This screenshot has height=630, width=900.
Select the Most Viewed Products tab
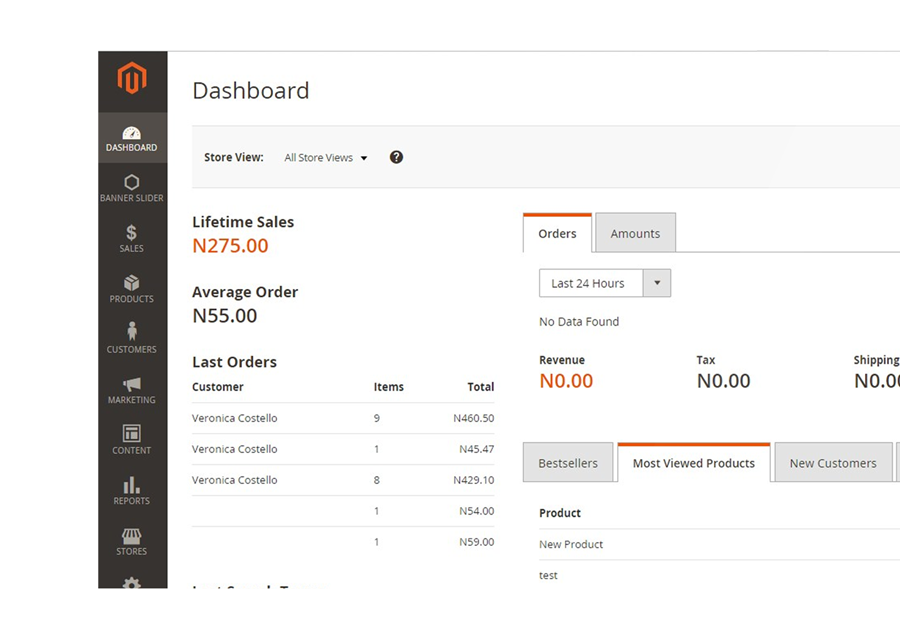tap(694, 463)
